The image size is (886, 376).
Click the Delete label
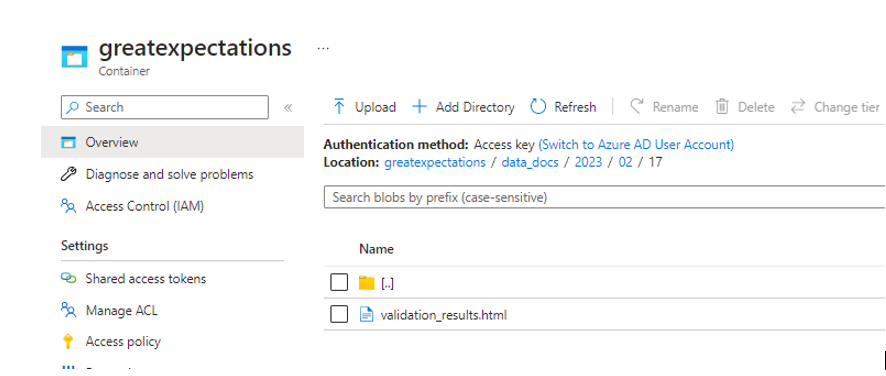pos(756,107)
